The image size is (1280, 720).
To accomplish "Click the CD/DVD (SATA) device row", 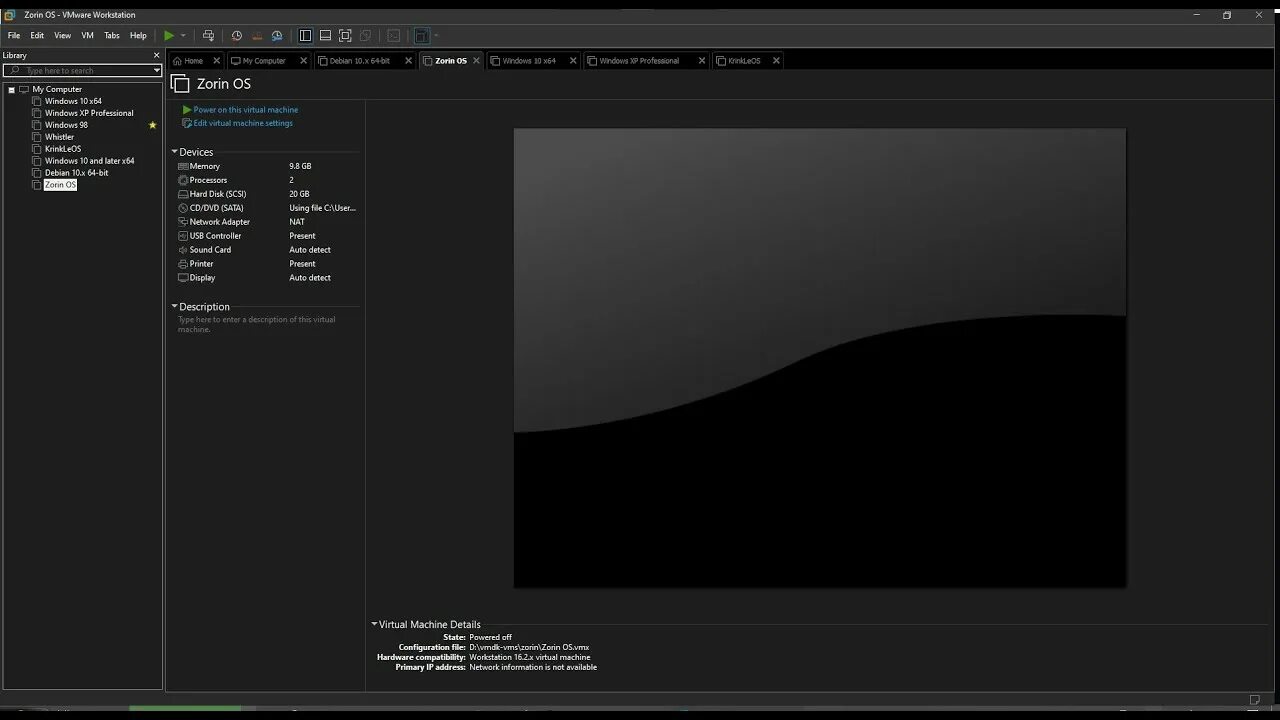I will (267, 208).
